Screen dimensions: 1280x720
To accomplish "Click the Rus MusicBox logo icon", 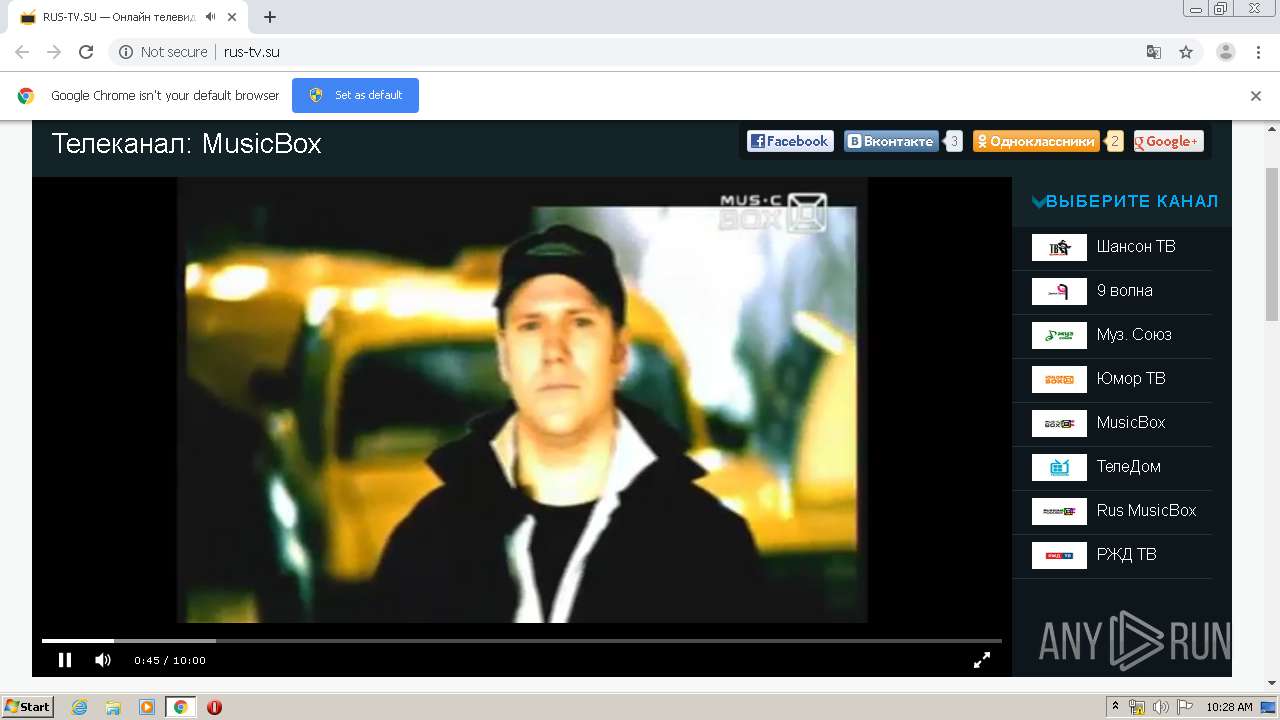I will (x=1059, y=511).
